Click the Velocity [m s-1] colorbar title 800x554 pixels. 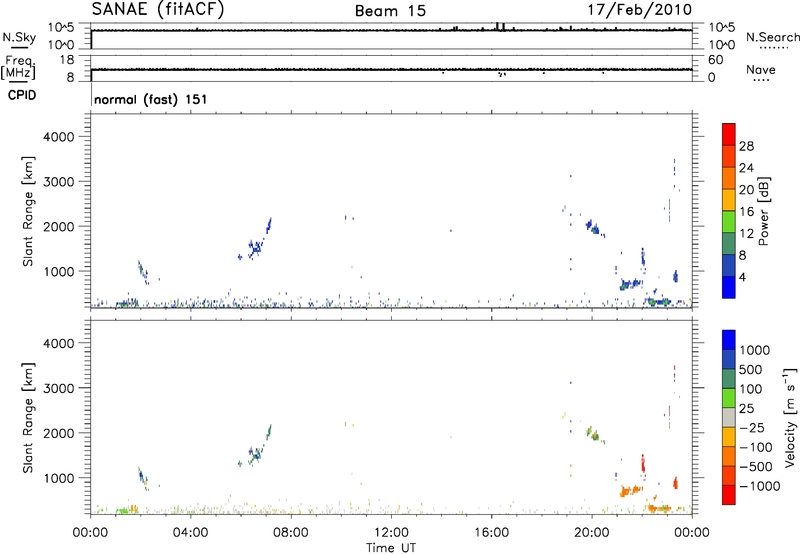790,417
